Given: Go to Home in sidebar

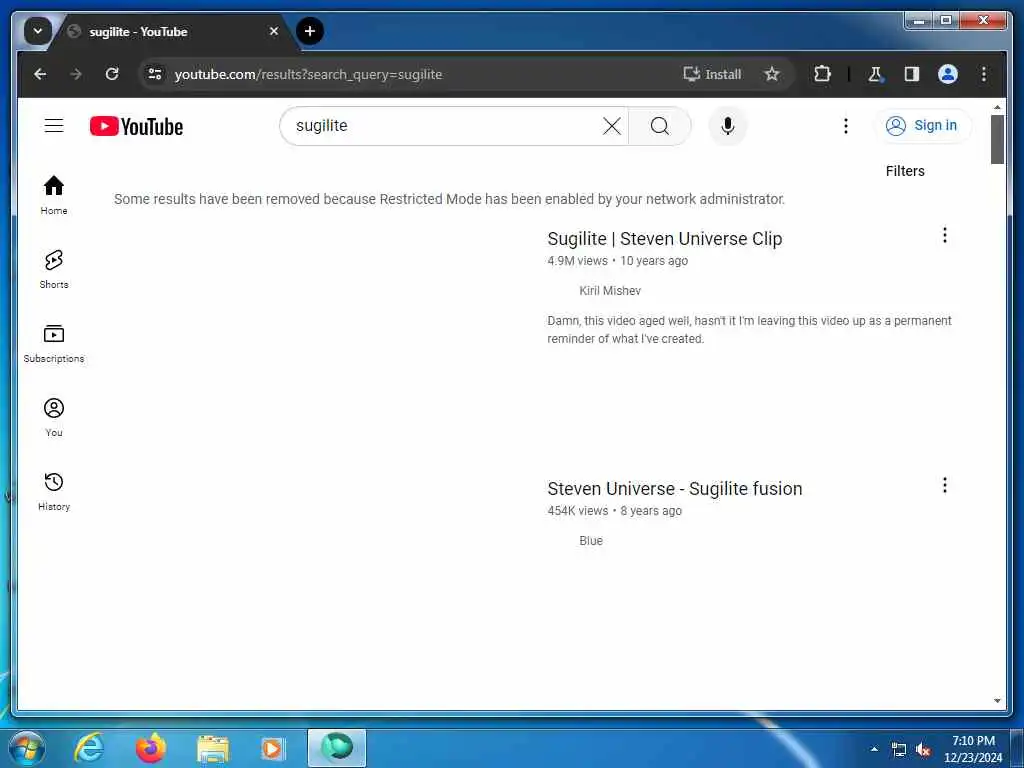Looking at the screenshot, I should tap(54, 195).
